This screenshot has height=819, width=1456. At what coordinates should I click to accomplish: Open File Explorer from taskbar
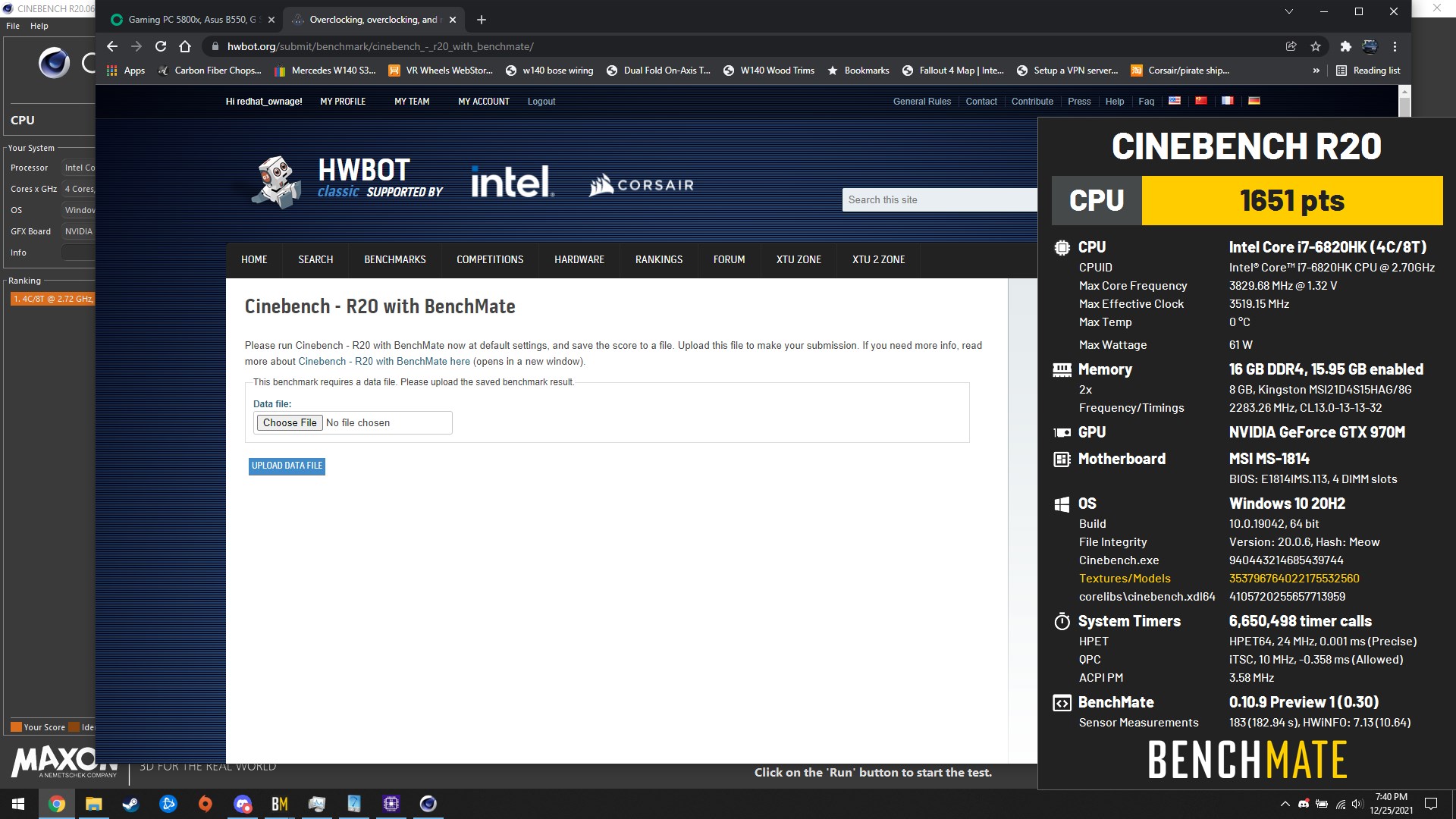(x=93, y=804)
